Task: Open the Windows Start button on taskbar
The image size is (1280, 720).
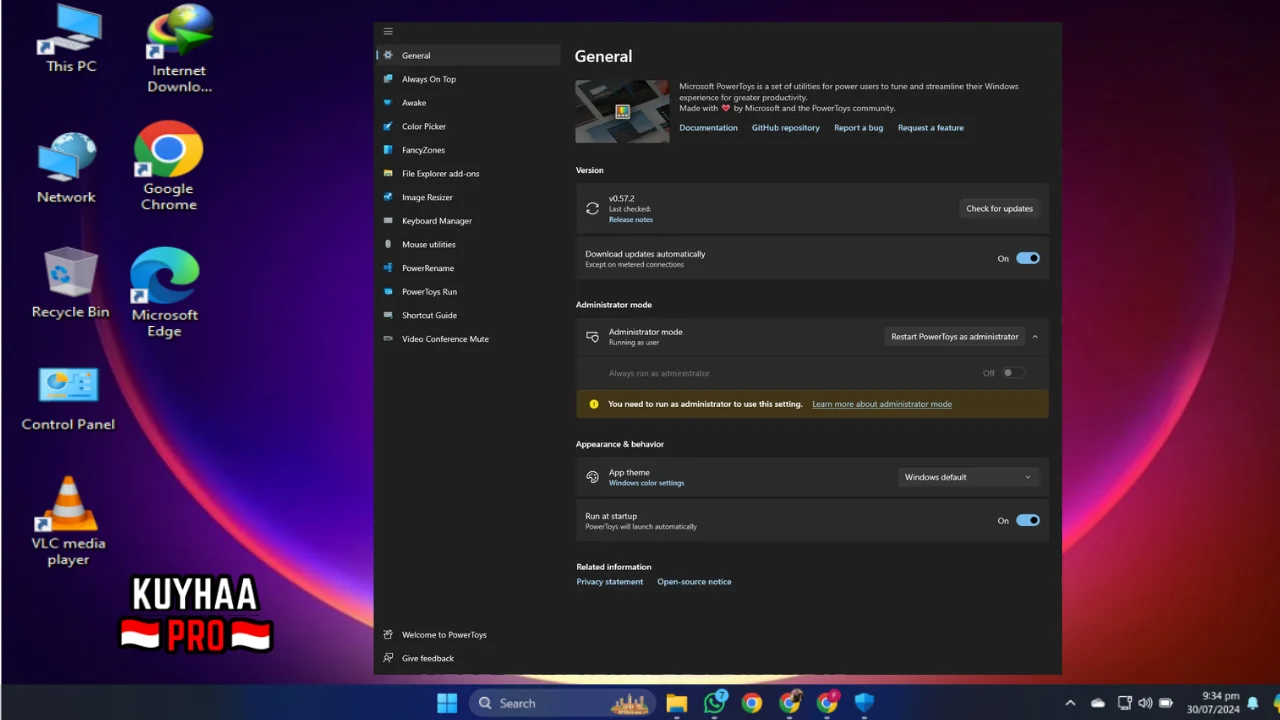Action: coord(447,703)
